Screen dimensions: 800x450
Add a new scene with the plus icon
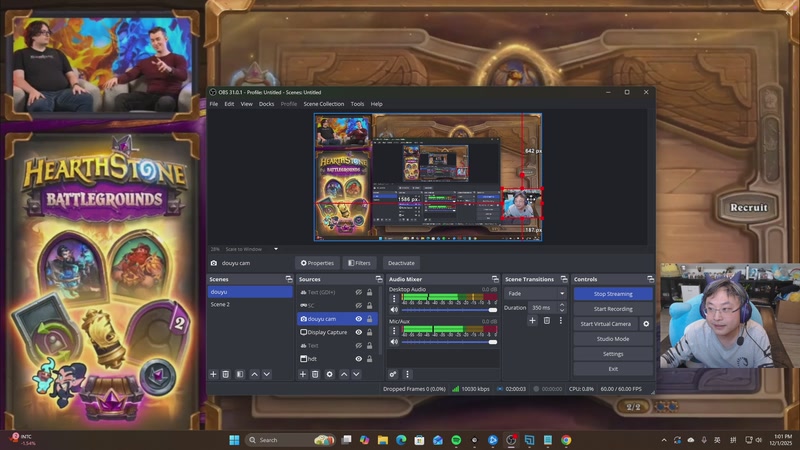coord(213,374)
